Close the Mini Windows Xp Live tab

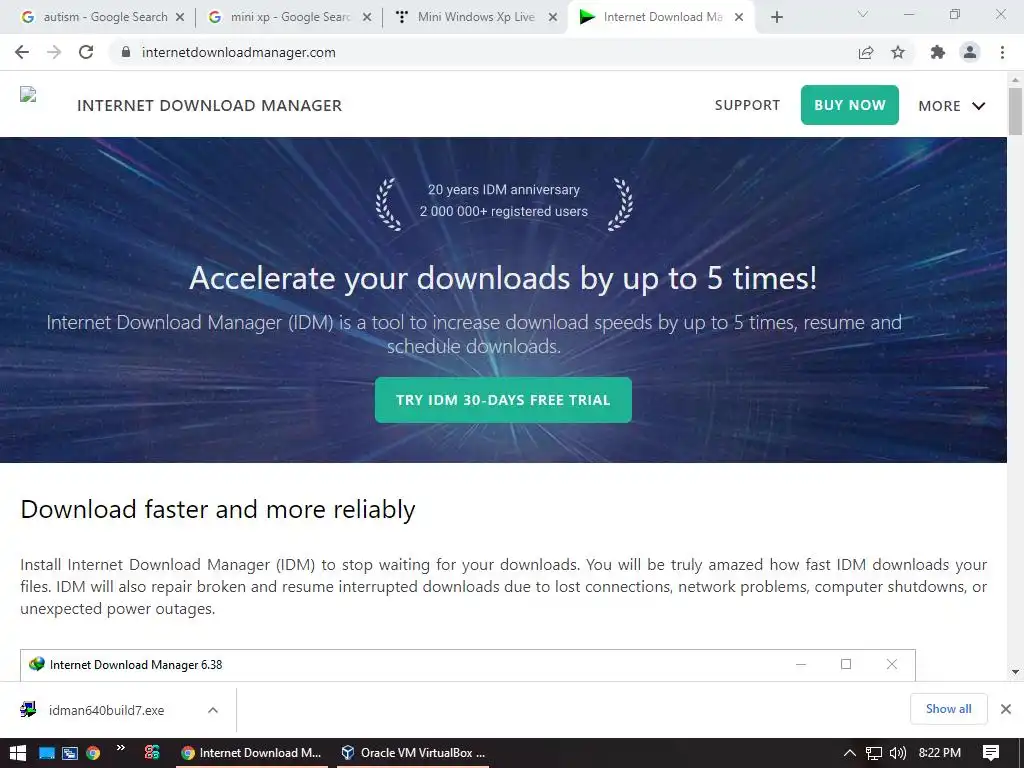[x=552, y=18]
